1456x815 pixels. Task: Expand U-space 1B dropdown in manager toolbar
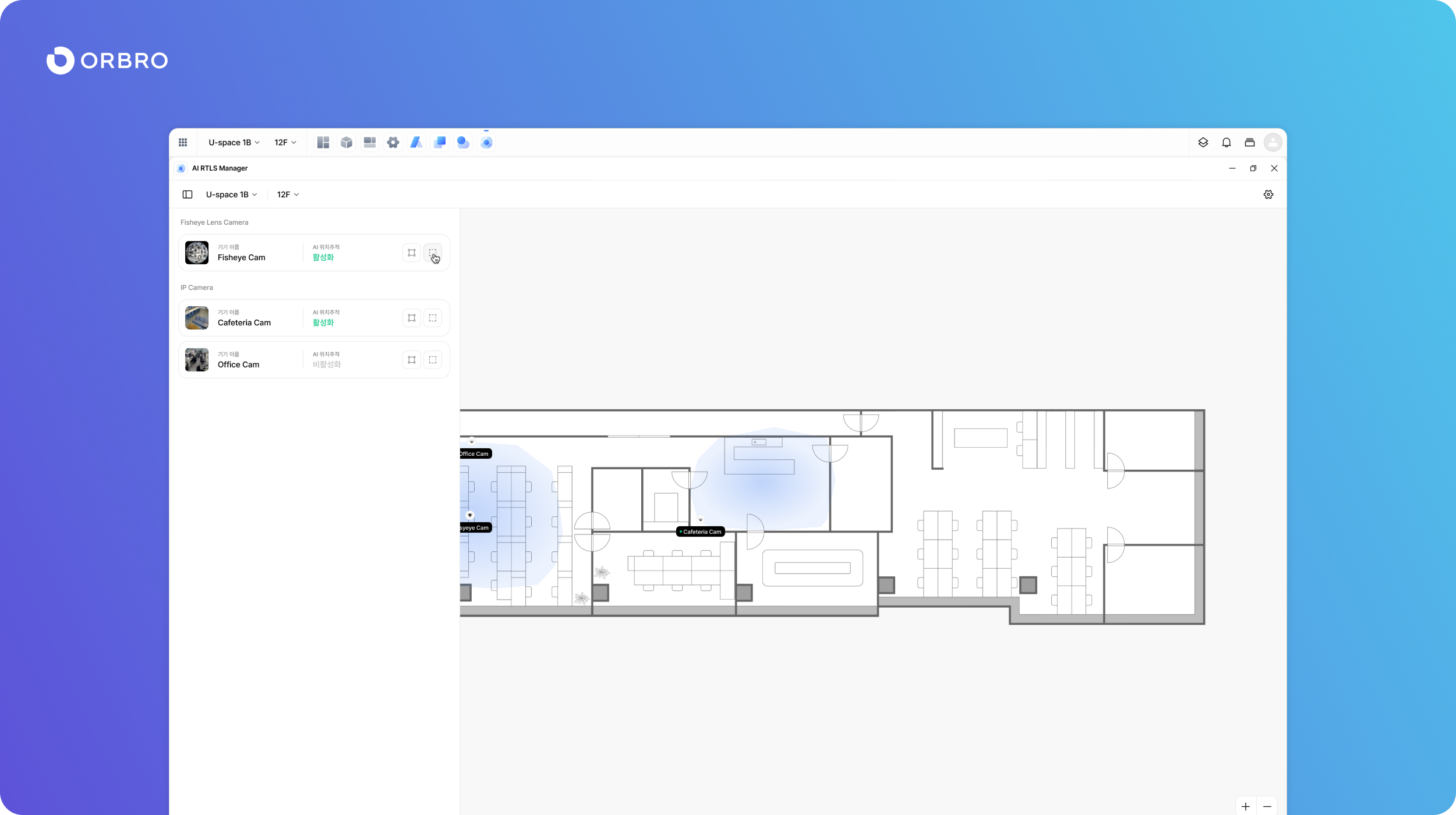point(231,194)
